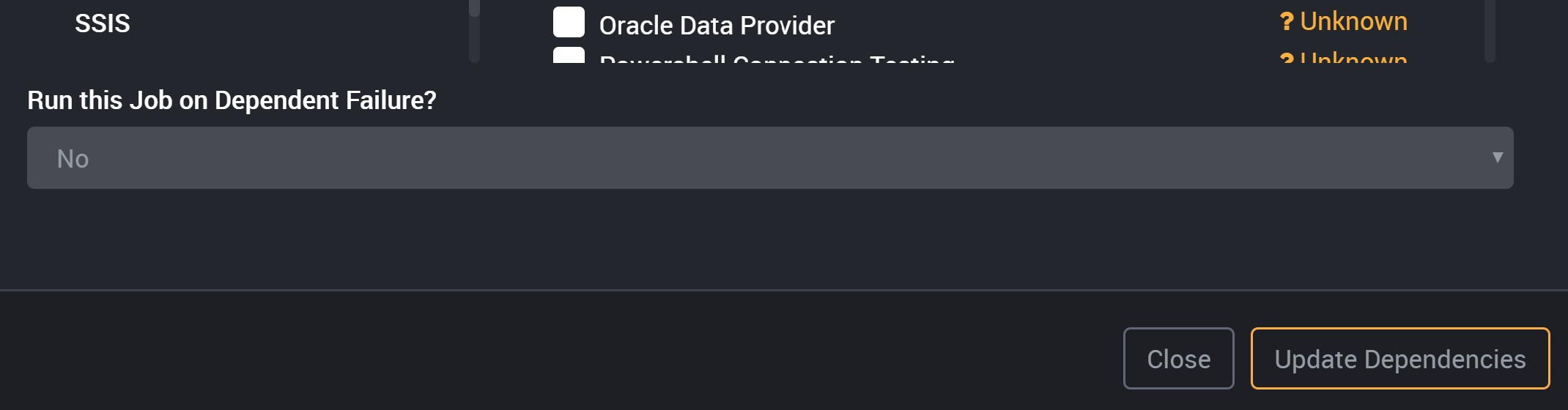Select the SSIS category in the left list
The height and width of the screenshot is (410, 1568).
[x=103, y=23]
